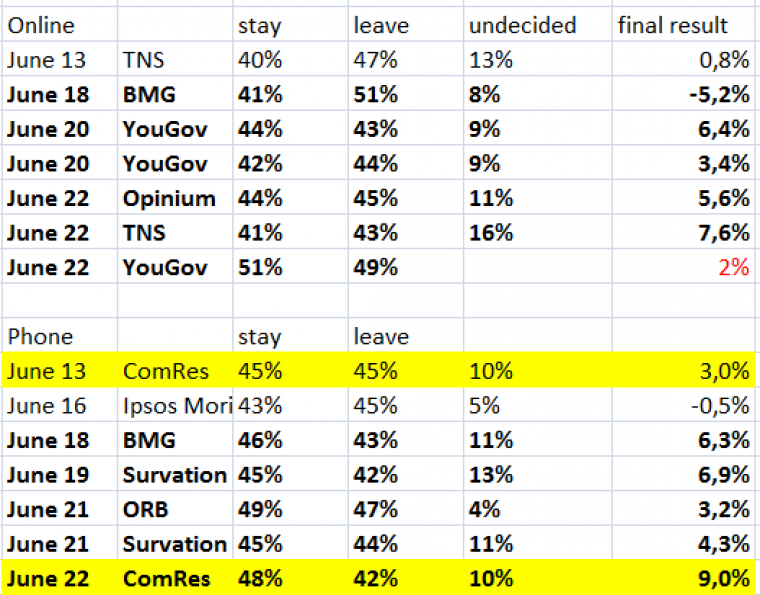Click the 16% undecided cell for TNS
The width and height of the screenshot is (760, 595).
538,233
